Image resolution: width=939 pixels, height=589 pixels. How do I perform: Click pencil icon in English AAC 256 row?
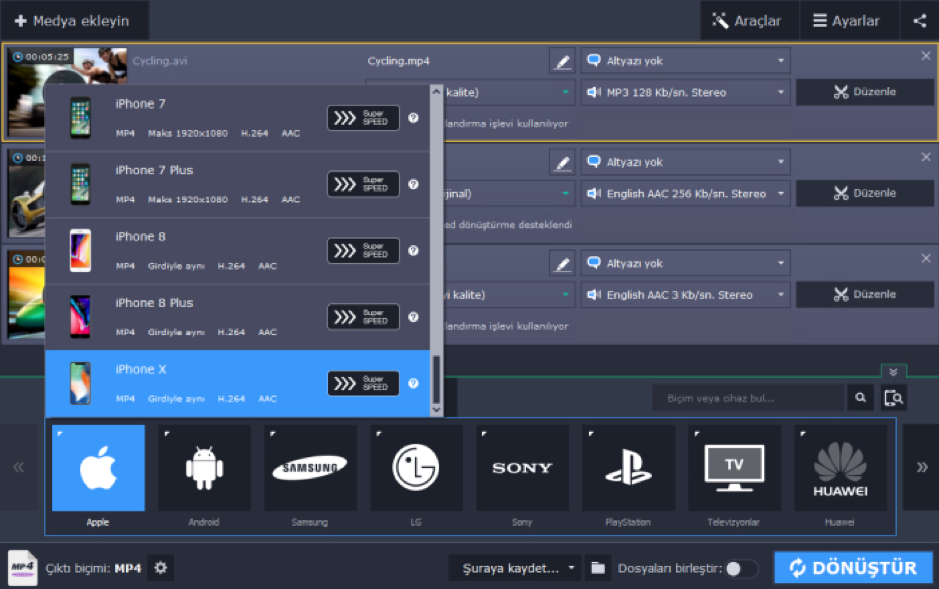coord(562,162)
